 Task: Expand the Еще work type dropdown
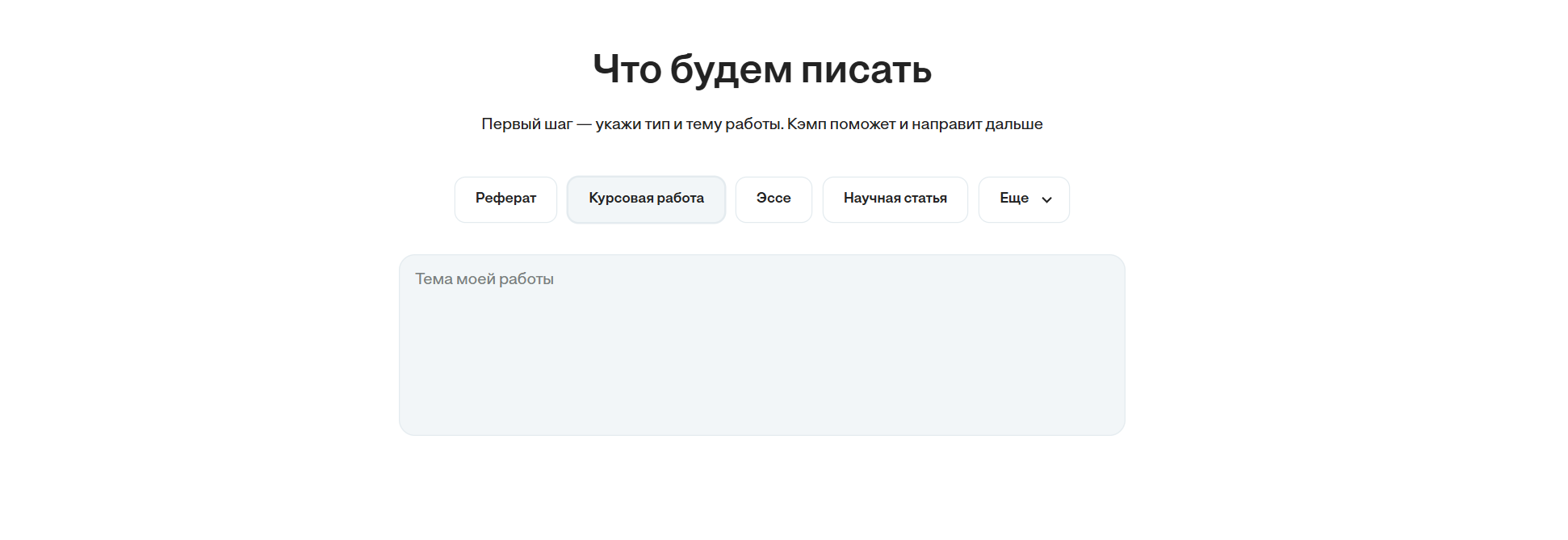click(x=1023, y=199)
